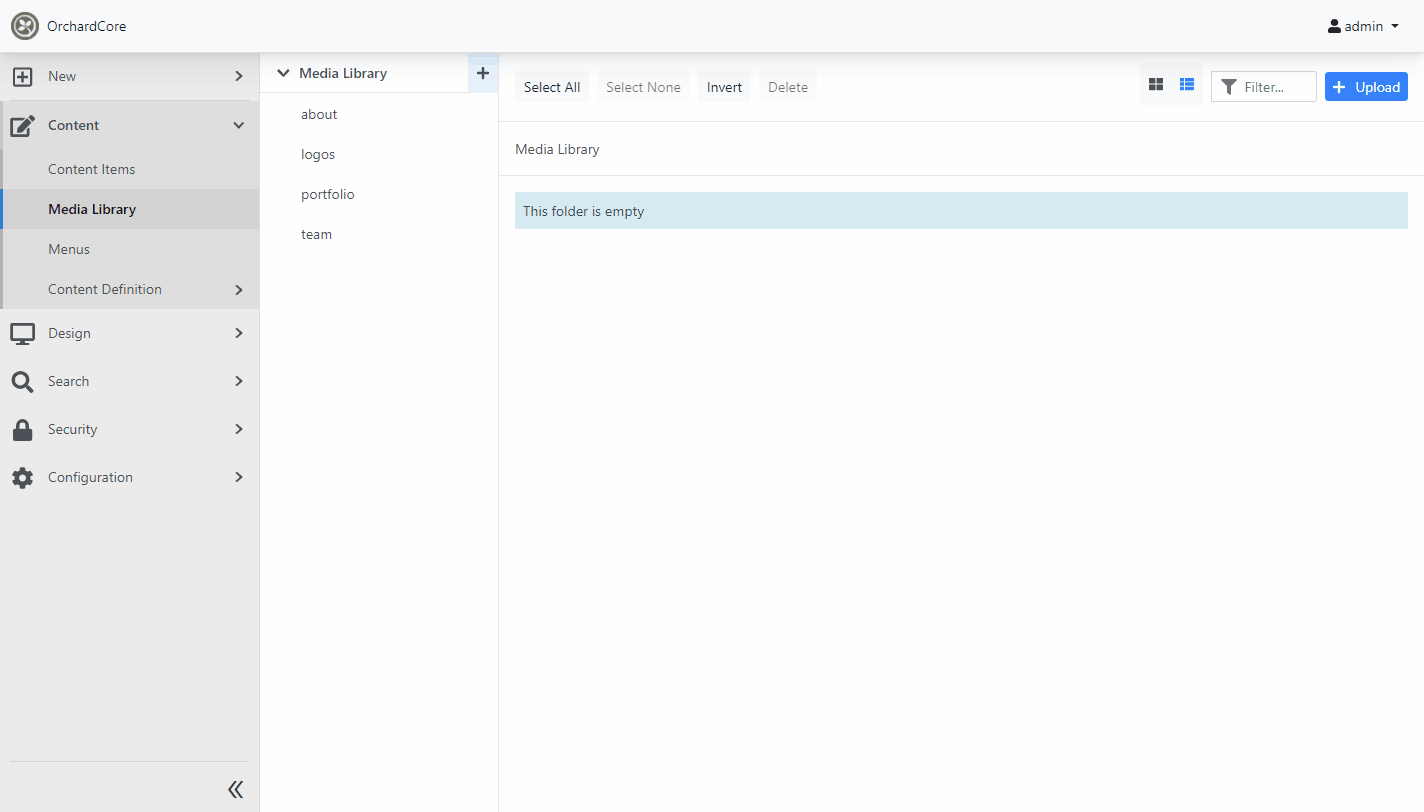Expand the Configuration menu chevron
The image size is (1424, 812).
[x=238, y=477]
